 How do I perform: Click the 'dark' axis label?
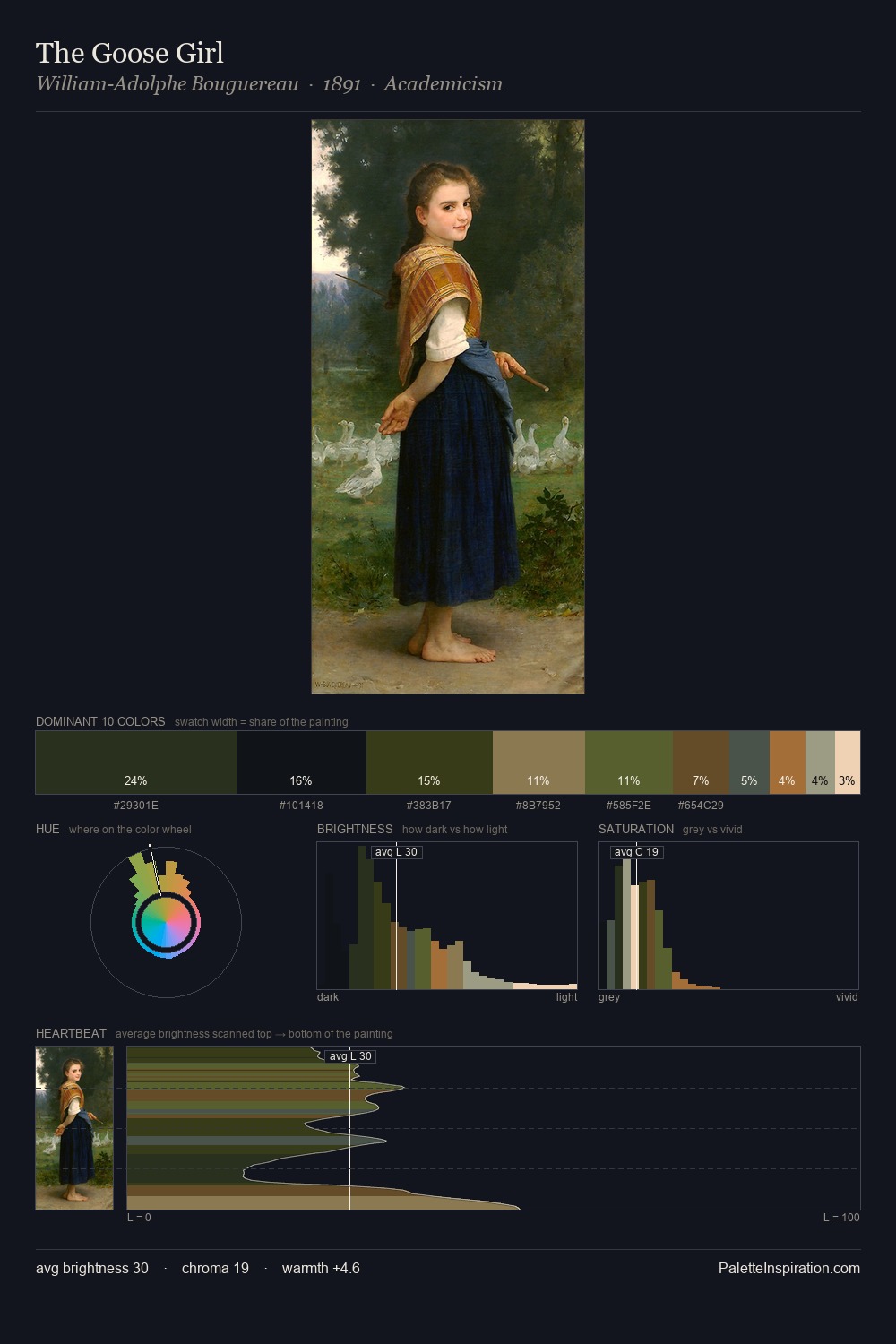(328, 997)
